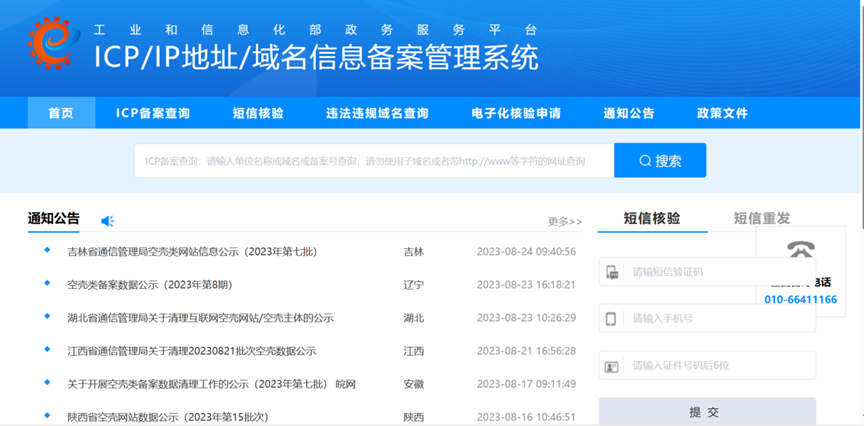The height and width of the screenshot is (426, 864).
Task: Click the SMS verification code field icon
Action: click(611, 271)
